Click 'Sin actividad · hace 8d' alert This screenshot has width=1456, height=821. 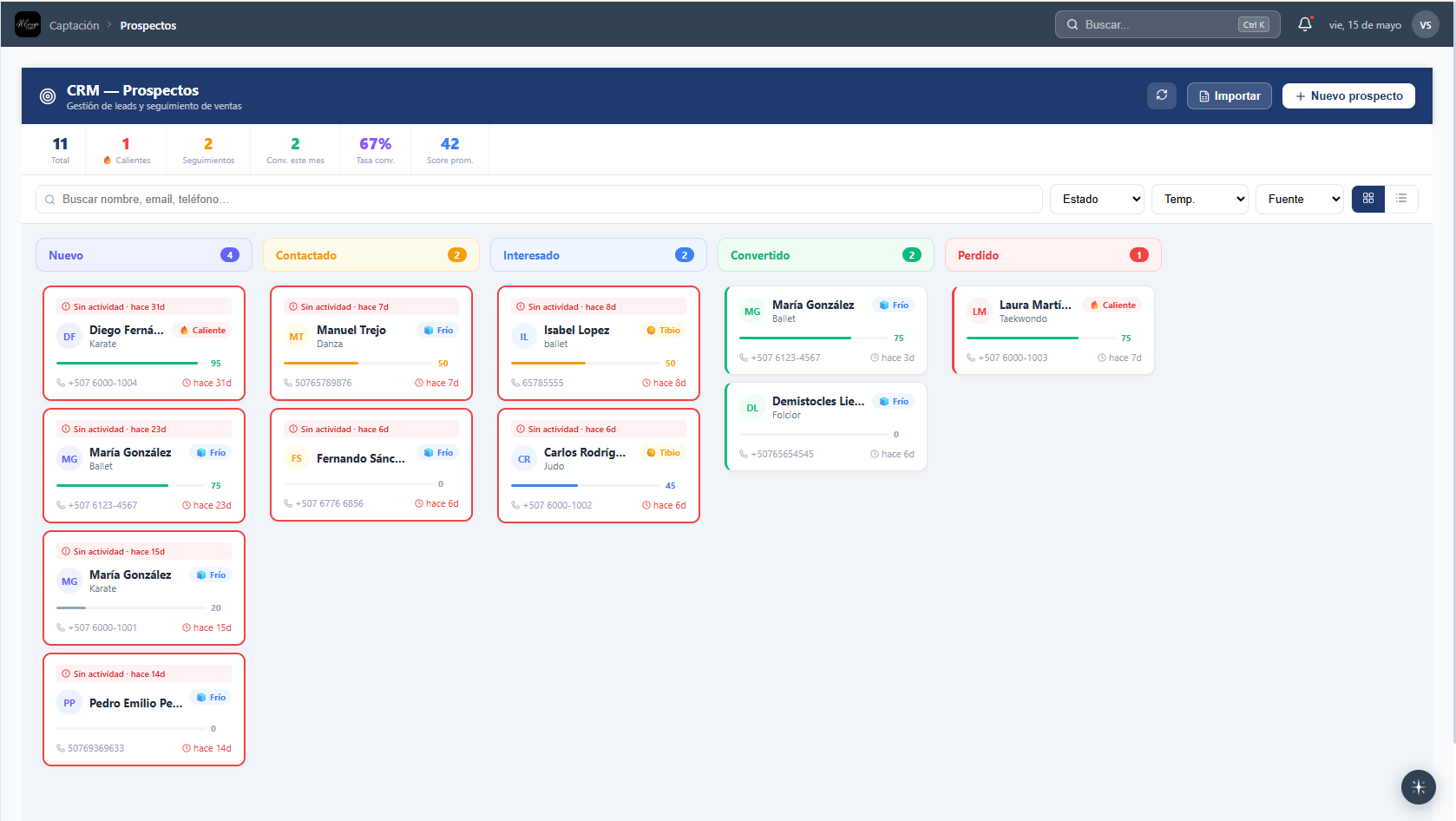pos(599,306)
